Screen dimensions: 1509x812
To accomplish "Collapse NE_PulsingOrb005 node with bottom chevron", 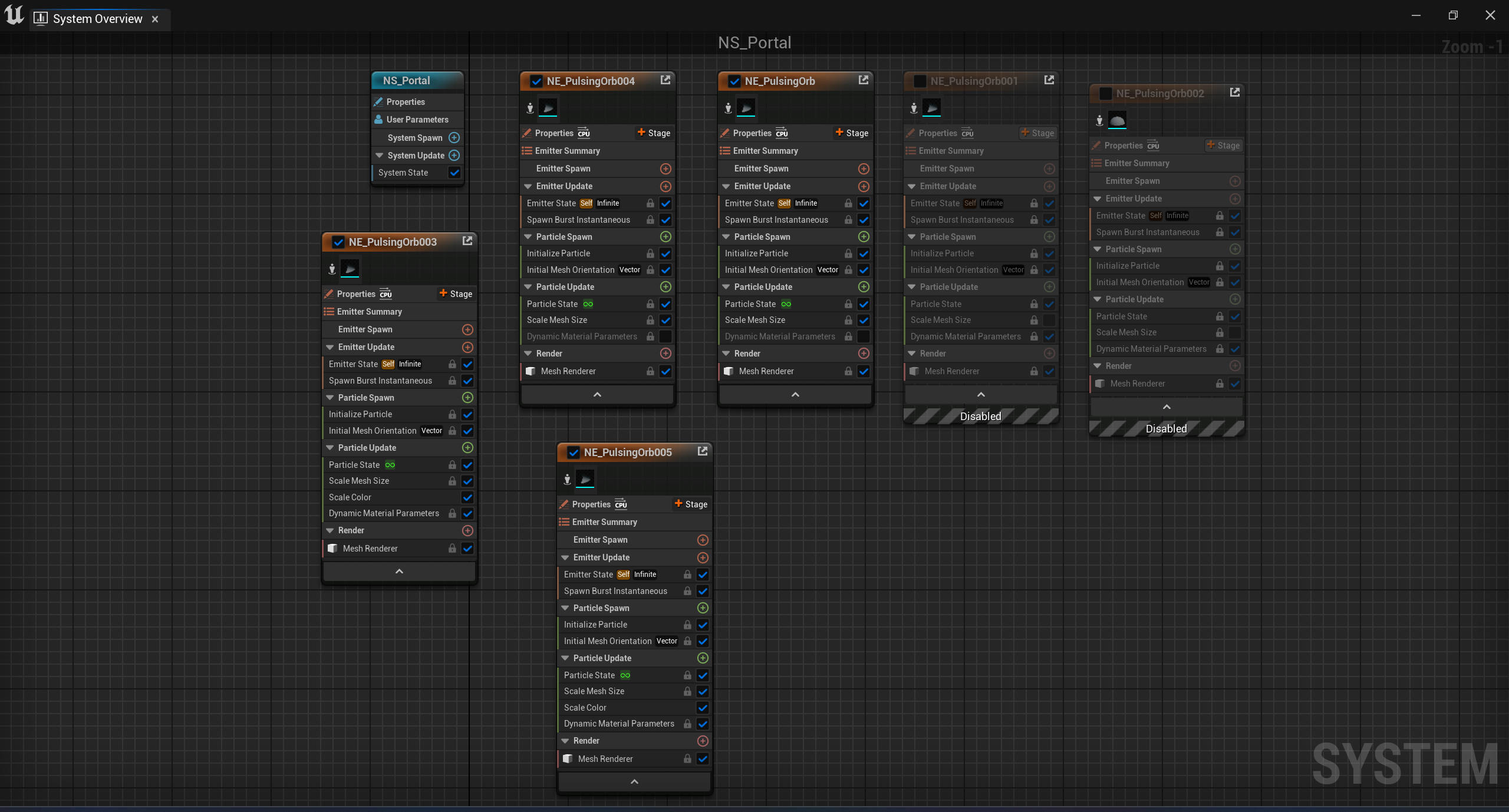I will [634, 781].
